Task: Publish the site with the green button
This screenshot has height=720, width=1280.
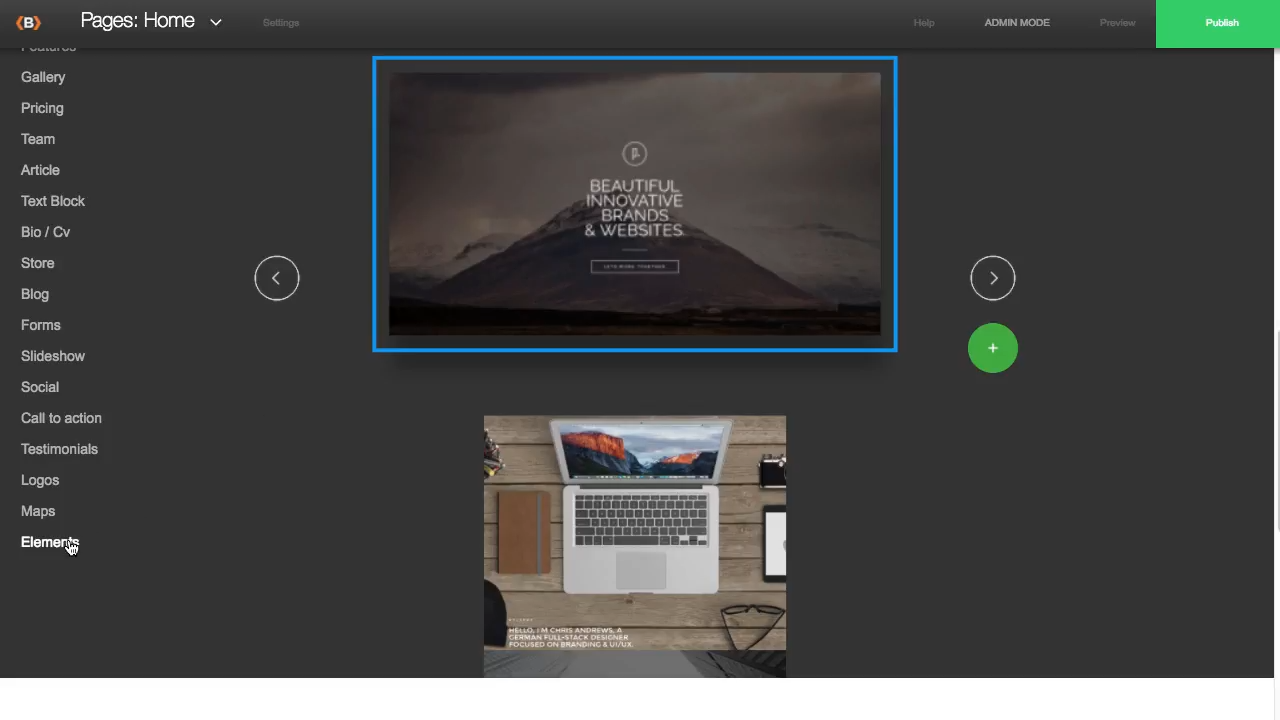Action: 1218,23
